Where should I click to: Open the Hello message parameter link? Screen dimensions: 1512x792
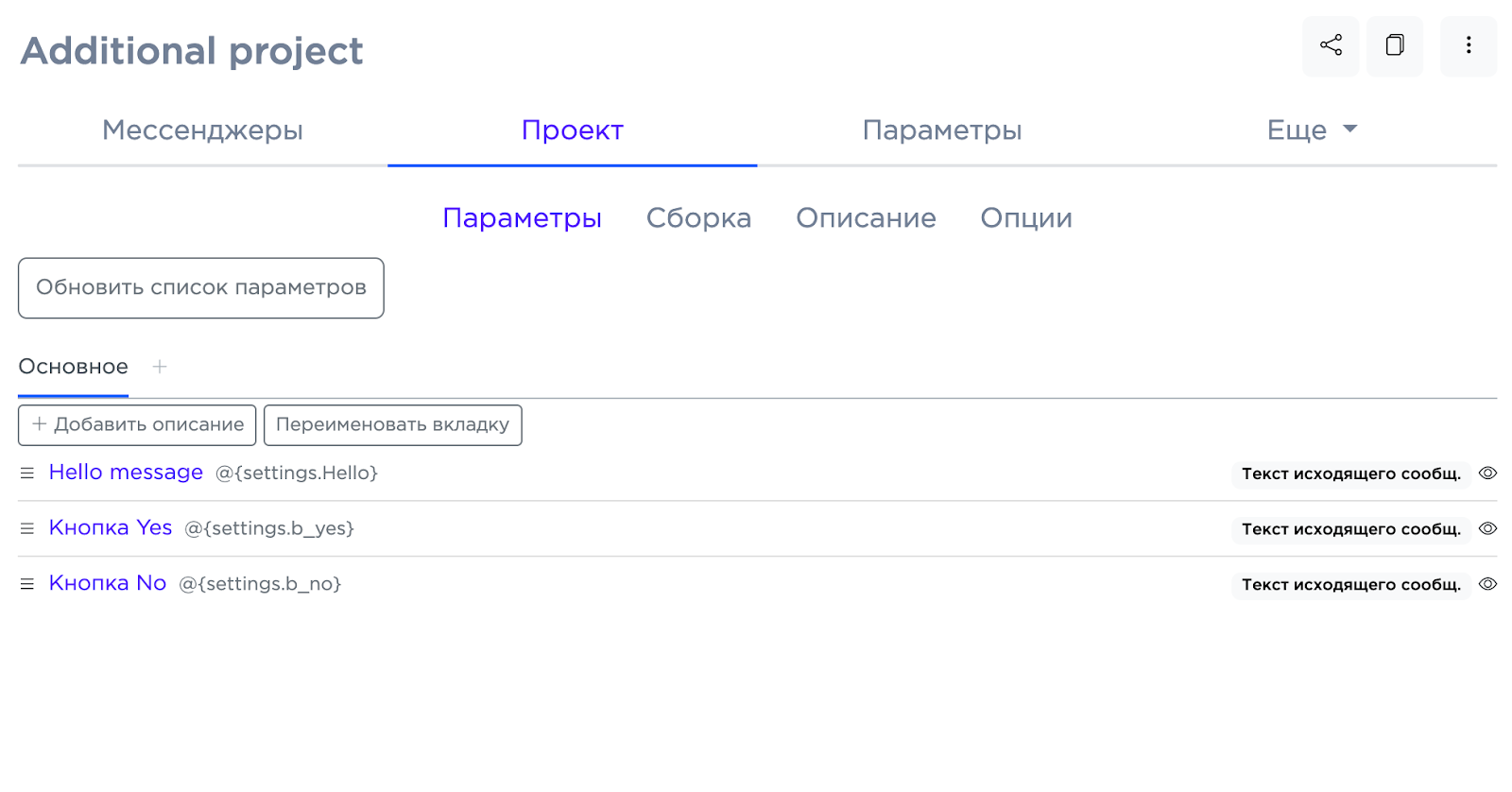tap(126, 473)
